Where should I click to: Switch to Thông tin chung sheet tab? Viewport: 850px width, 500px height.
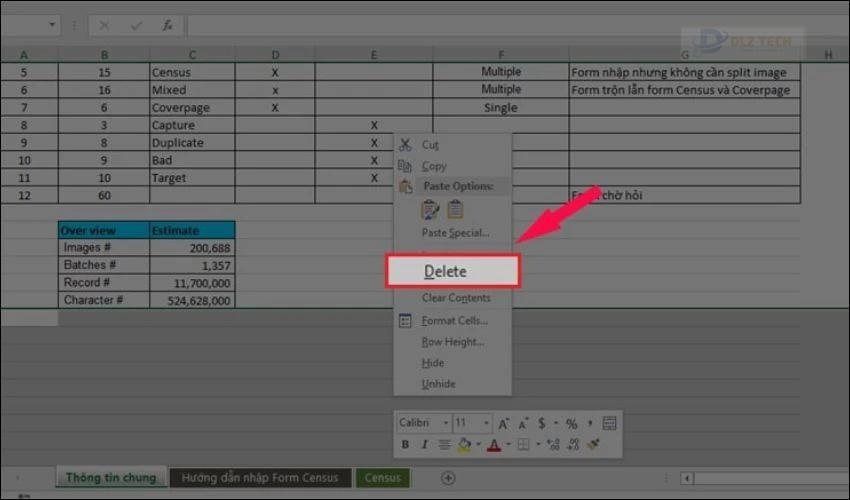click(x=111, y=478)
